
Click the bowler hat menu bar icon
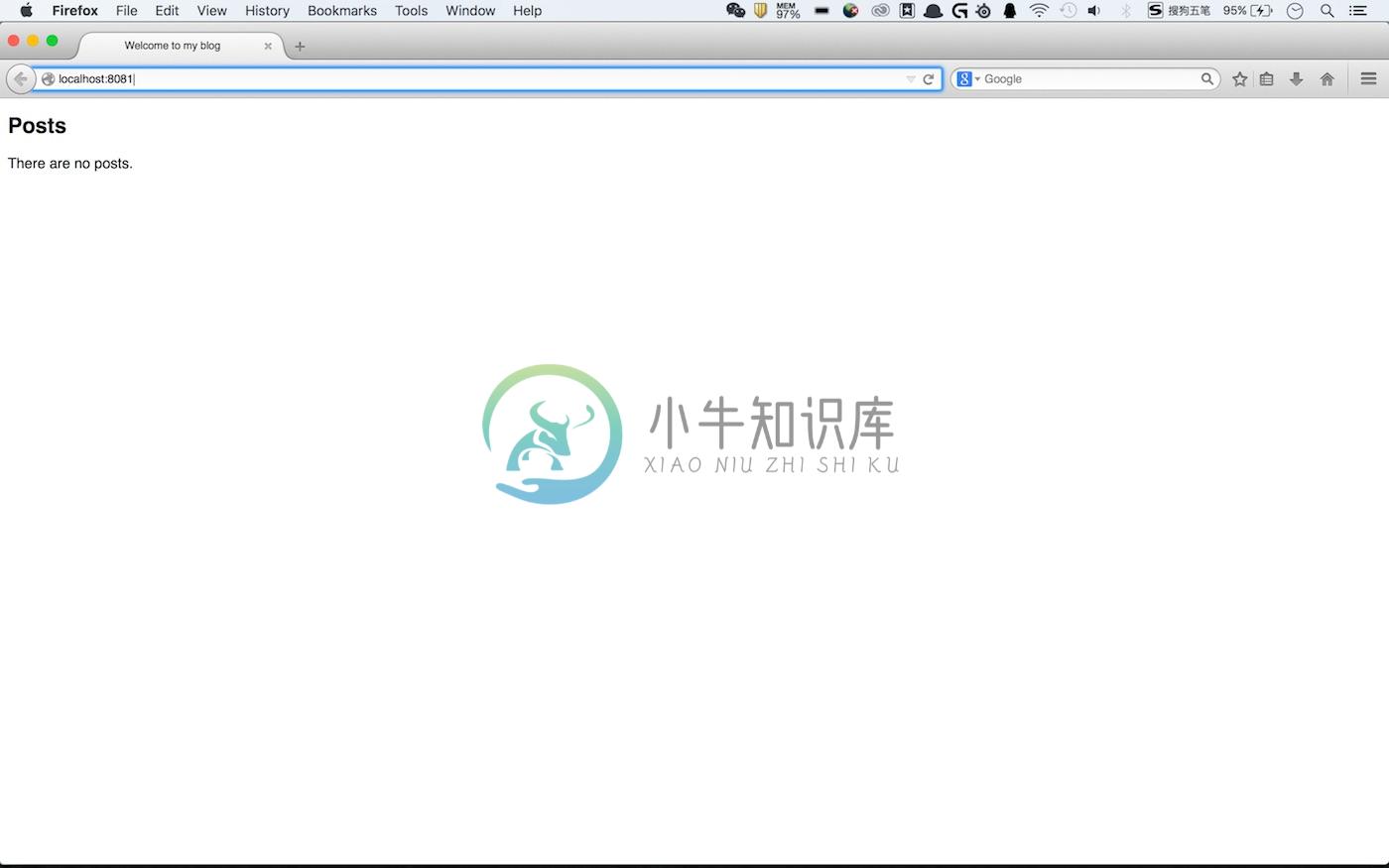(x=933, y=11)
